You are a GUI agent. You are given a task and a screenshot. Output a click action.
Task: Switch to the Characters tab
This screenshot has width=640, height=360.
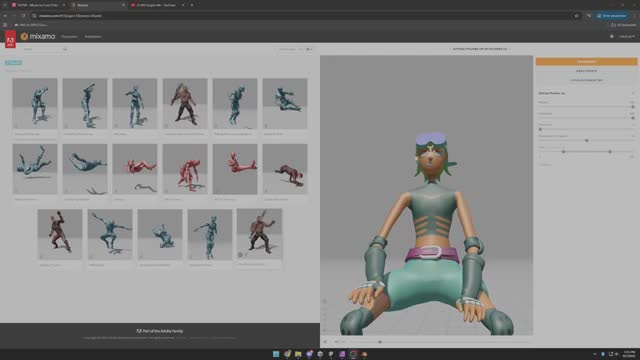tap(69, 36)
